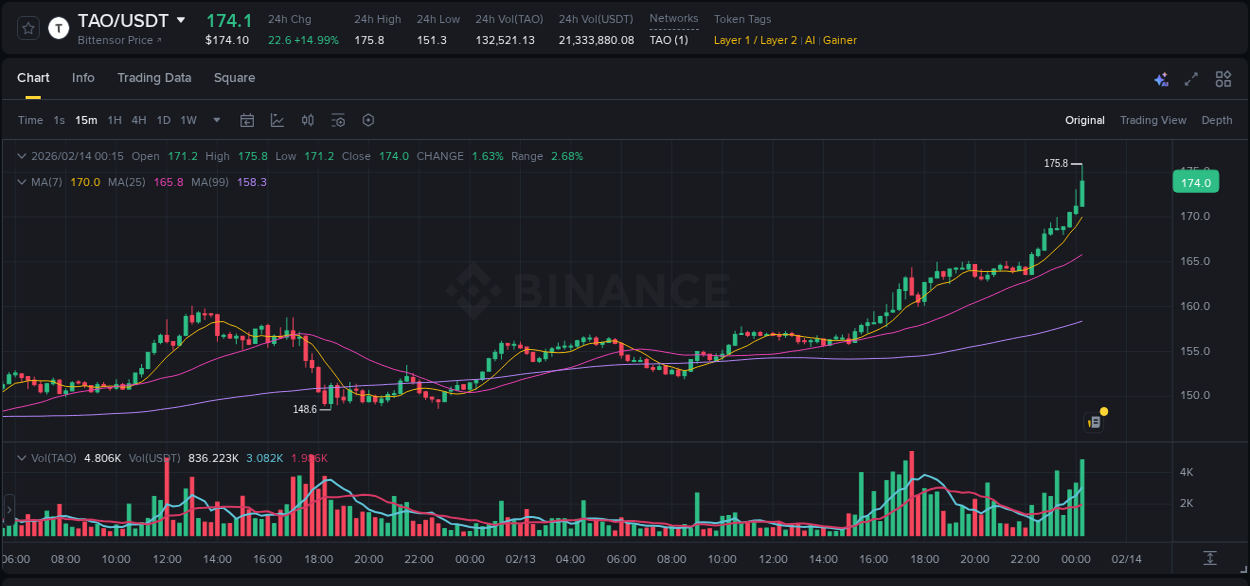The image size is (1250, 586).
Task: Select the 1D timeframe
Action: tap(162, 119)
